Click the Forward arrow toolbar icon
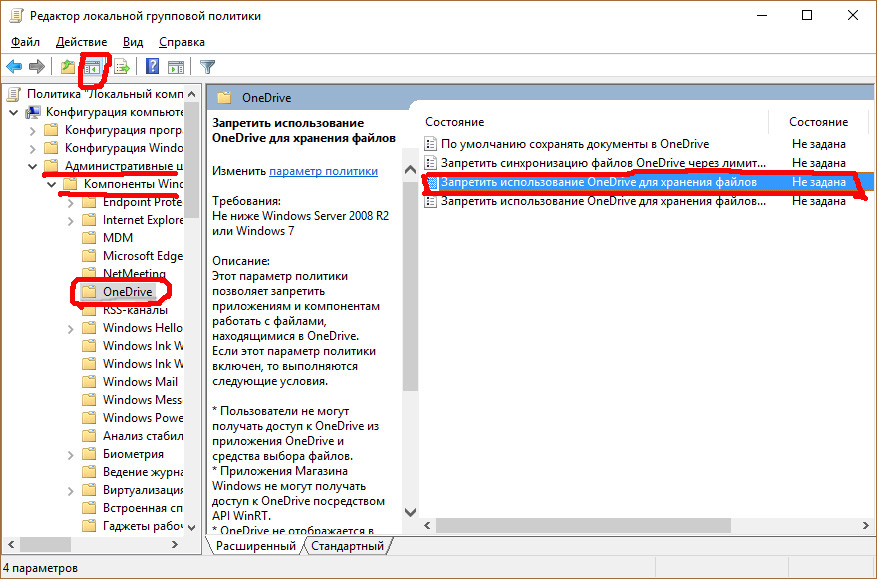Screen dimensions: 877x579 point(37,67)
